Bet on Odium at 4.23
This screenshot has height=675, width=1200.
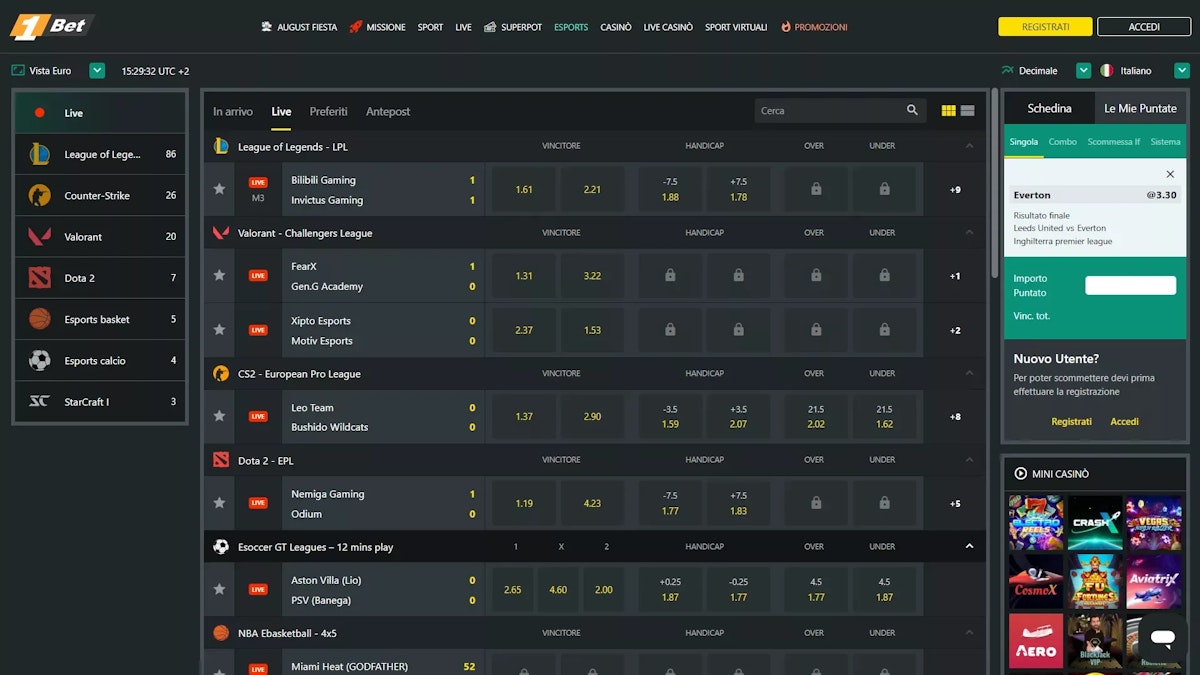pos(592,503)
